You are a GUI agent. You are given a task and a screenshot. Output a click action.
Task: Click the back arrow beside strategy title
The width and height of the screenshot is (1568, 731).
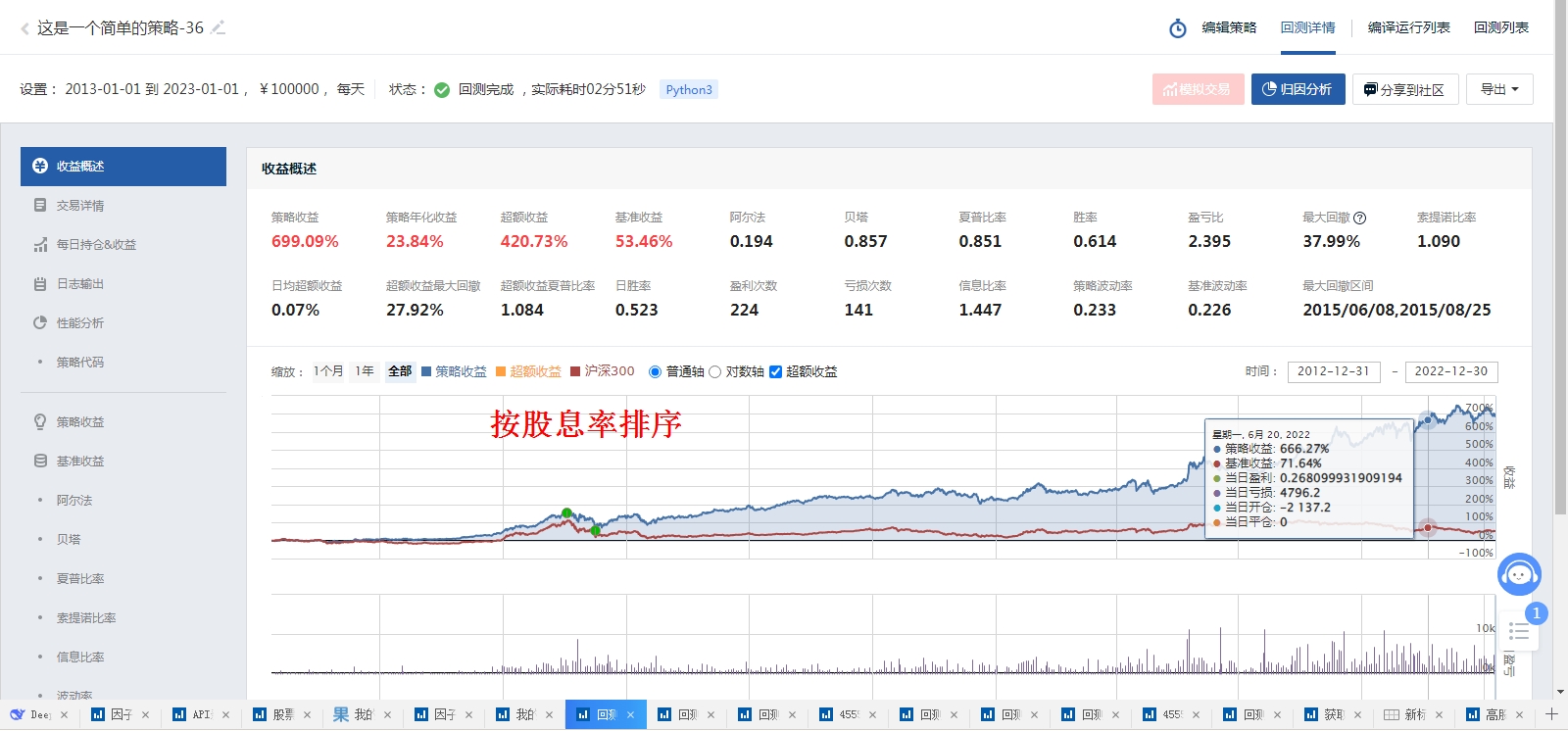pyautogui.click(x=24, y=28)
